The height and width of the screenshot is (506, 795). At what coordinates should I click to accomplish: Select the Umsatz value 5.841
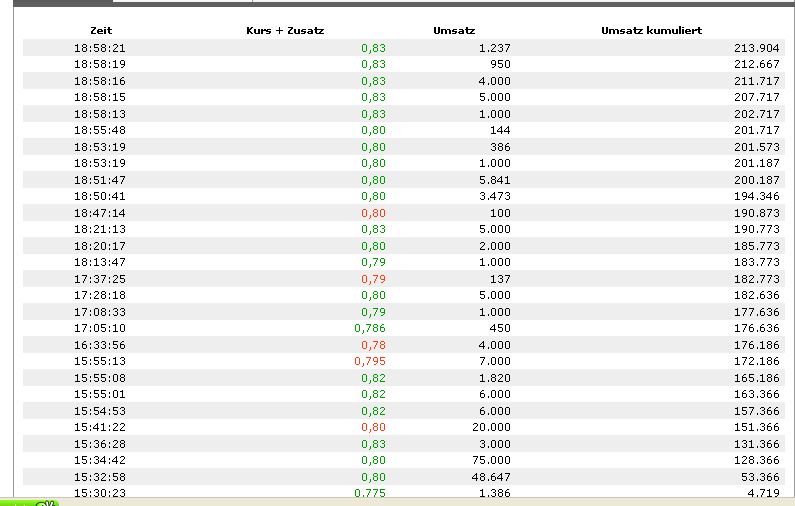tap(495, 179)
